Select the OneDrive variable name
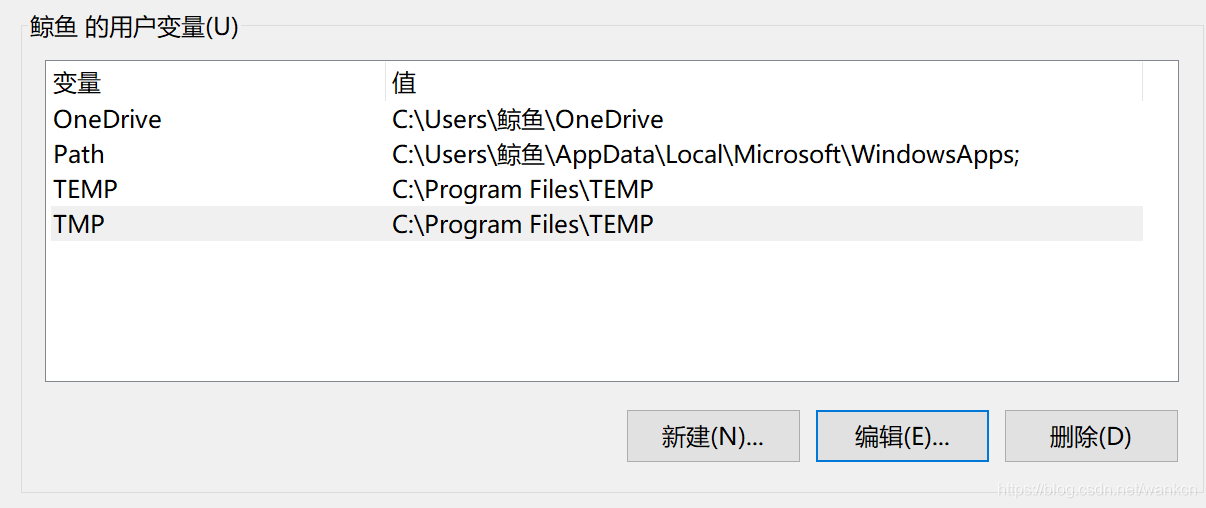1206x508 pixels. [x=107, y=120]
